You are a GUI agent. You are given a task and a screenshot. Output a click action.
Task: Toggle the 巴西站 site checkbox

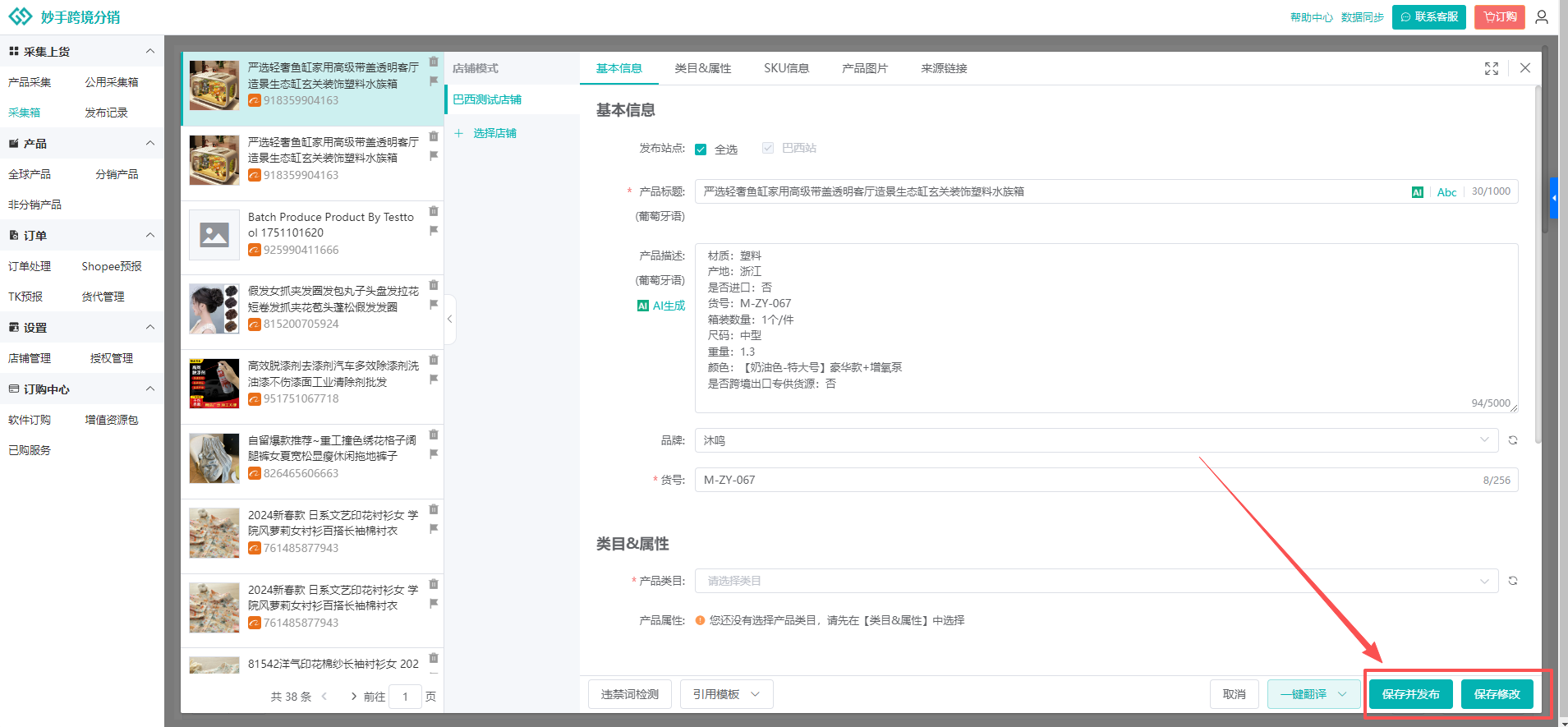[x=768, y=148]
